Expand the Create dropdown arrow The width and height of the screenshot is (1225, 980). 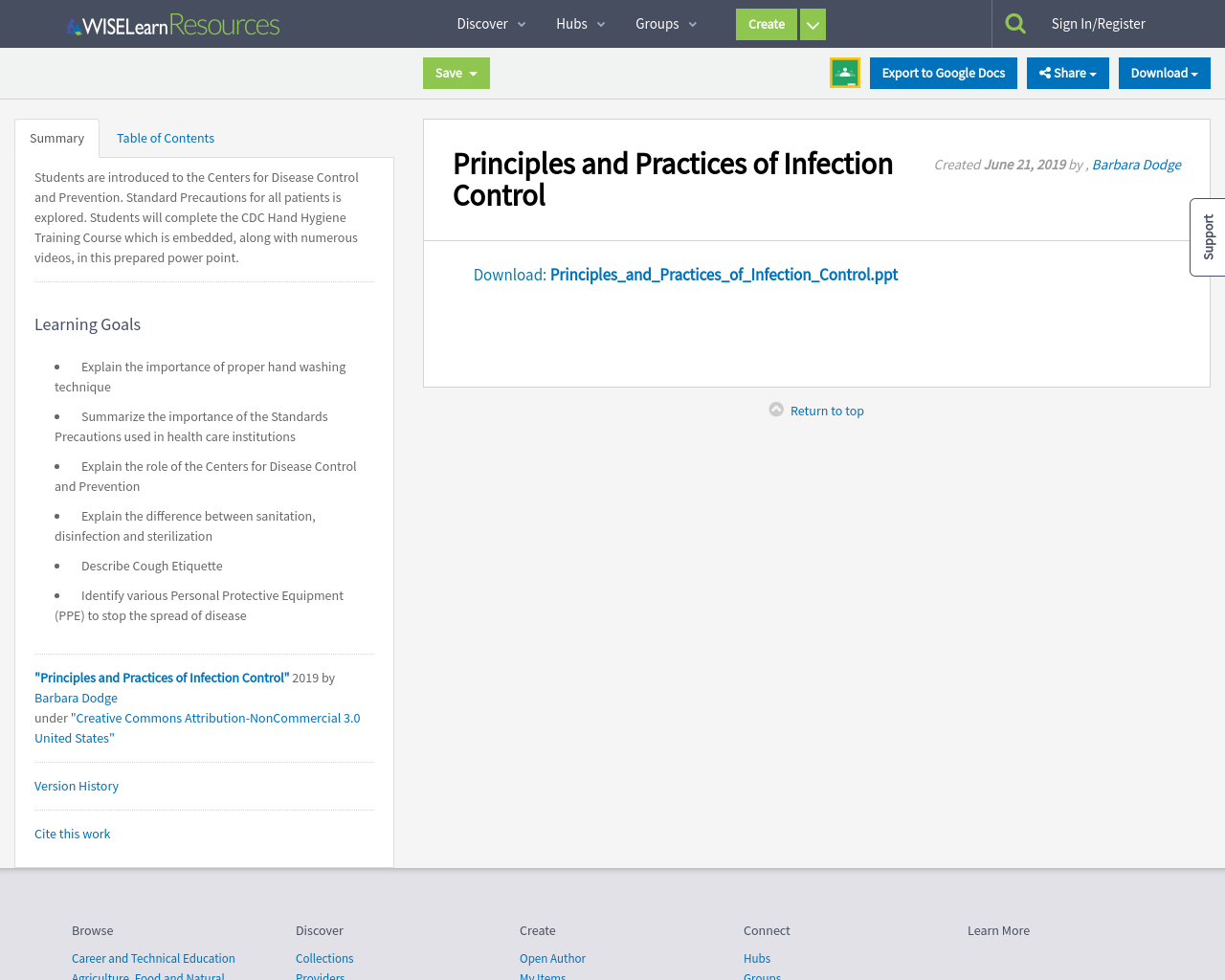[812, 24]
